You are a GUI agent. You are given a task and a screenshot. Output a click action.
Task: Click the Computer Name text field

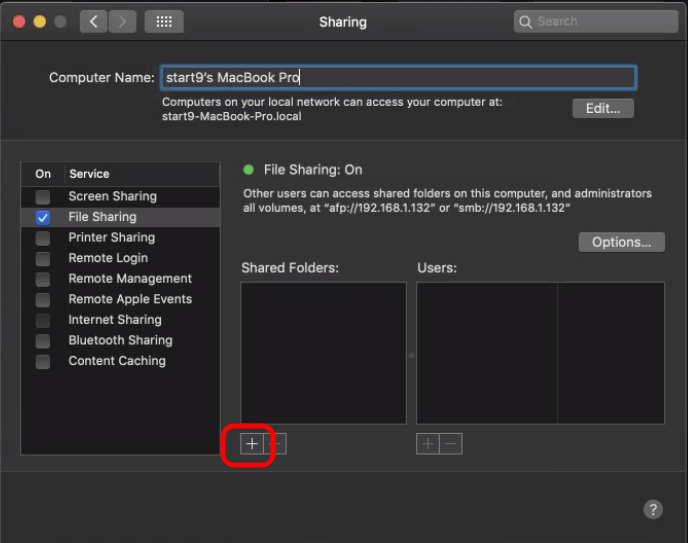pos(397,78)
